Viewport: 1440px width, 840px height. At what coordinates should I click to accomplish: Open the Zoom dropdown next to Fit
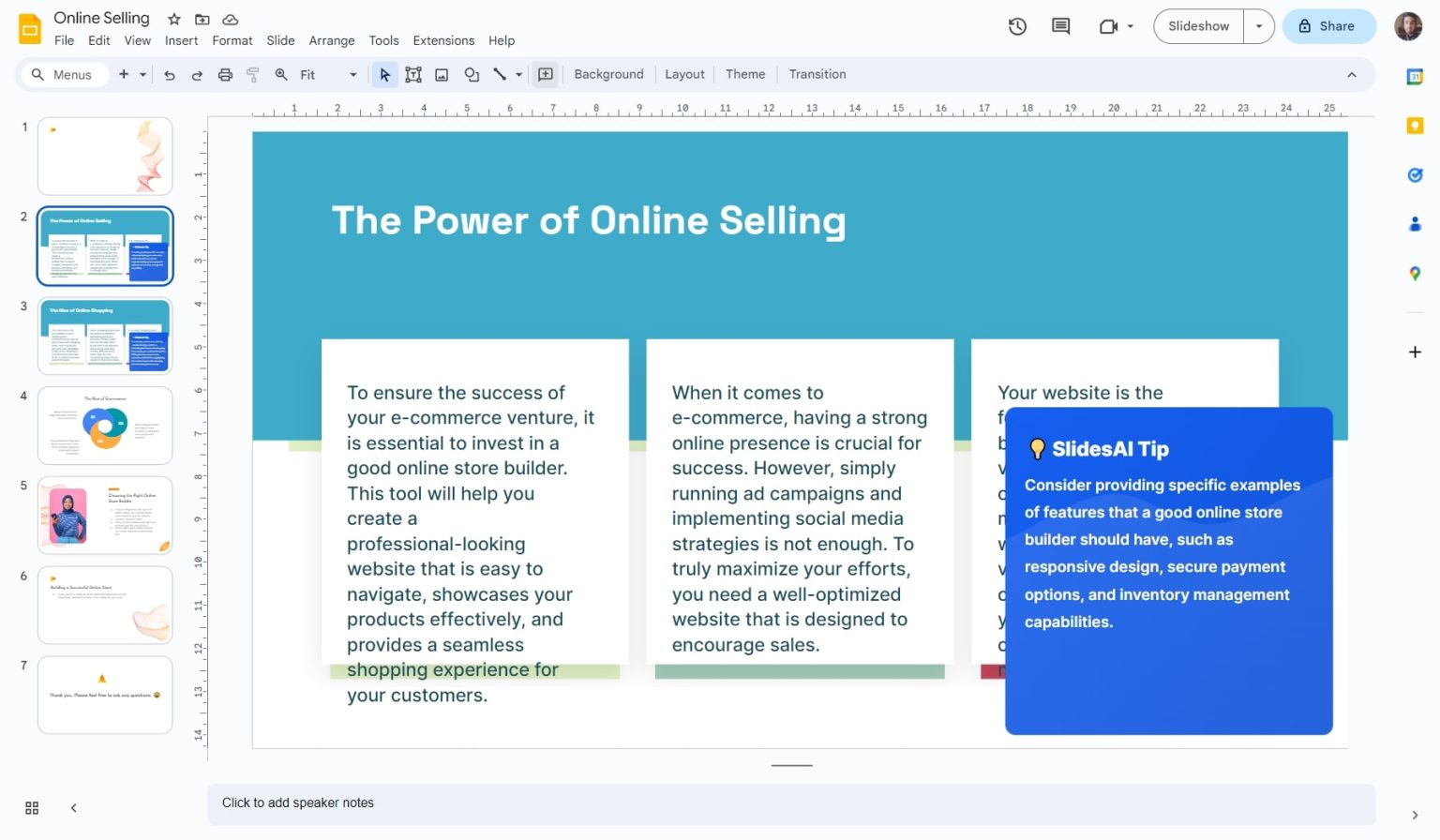point(352,74)
